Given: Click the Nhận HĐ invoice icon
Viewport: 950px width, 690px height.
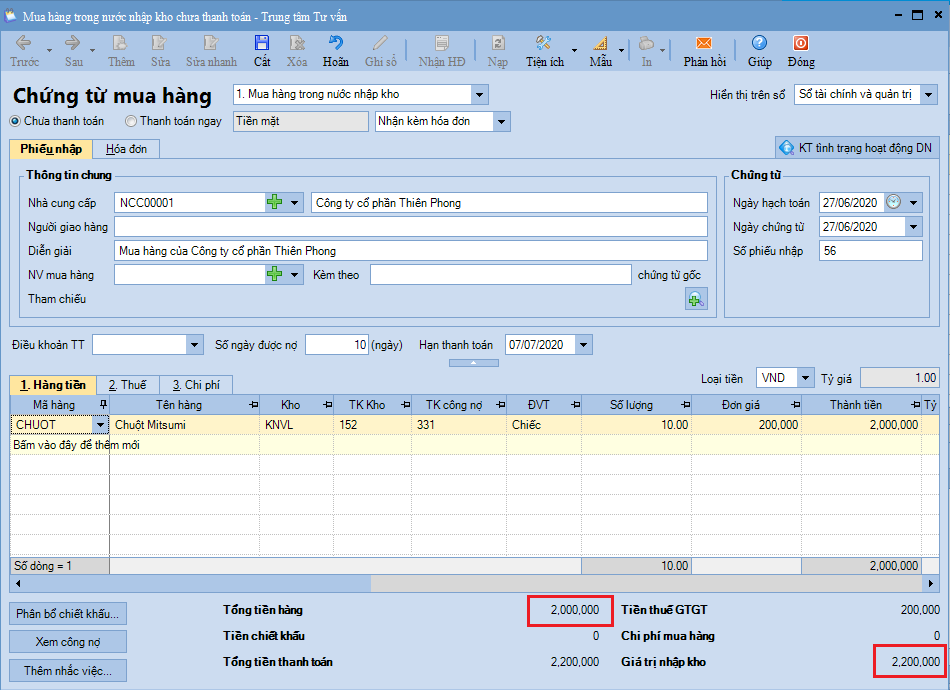Looking at the screenshot, I should coord(442,43).
